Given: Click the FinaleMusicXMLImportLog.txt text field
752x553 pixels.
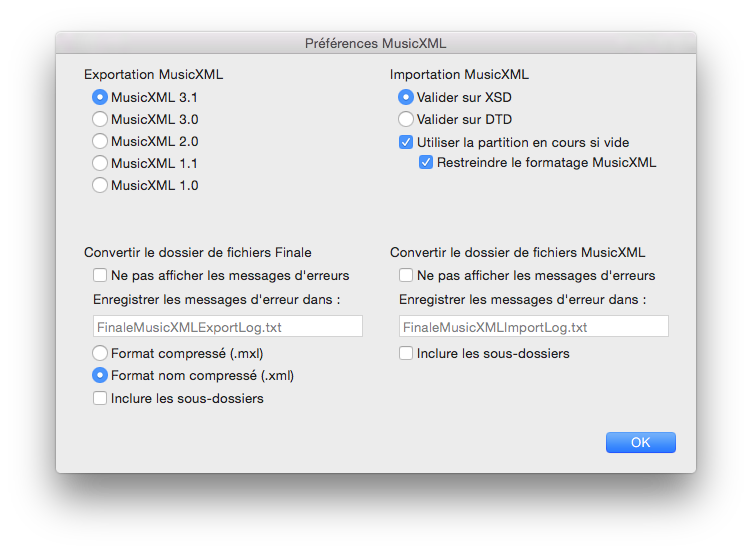Looking at the screenshot, I should point(533,327).
